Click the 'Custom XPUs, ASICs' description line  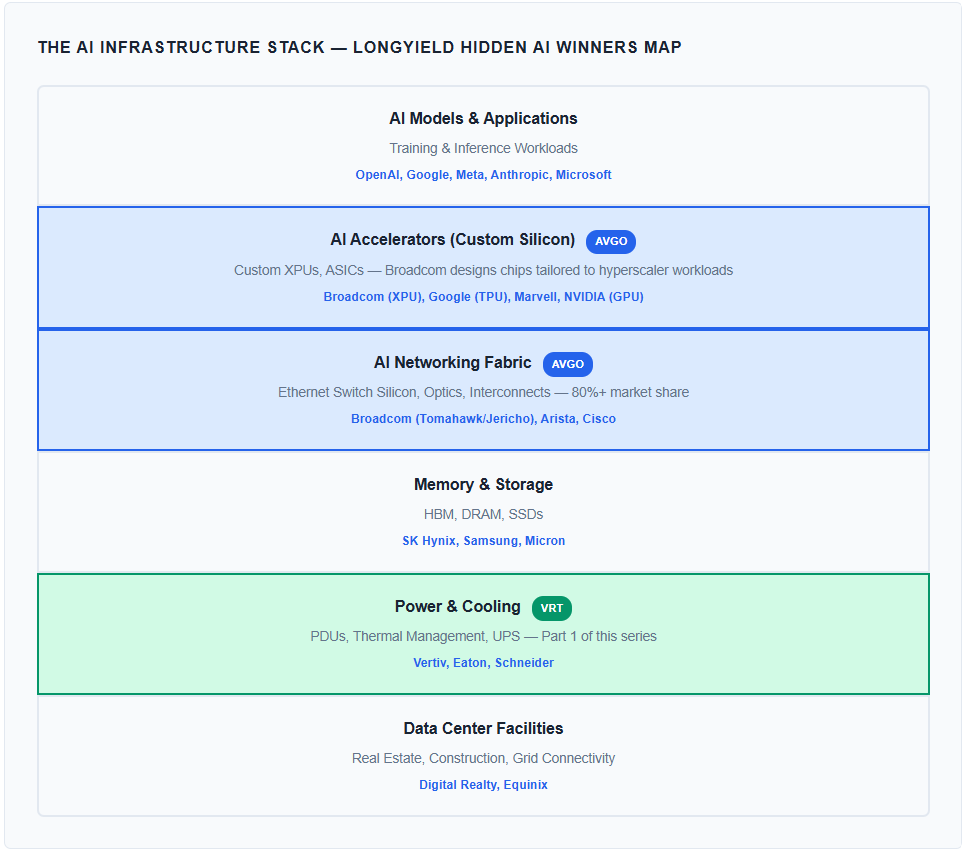(483, 271)
